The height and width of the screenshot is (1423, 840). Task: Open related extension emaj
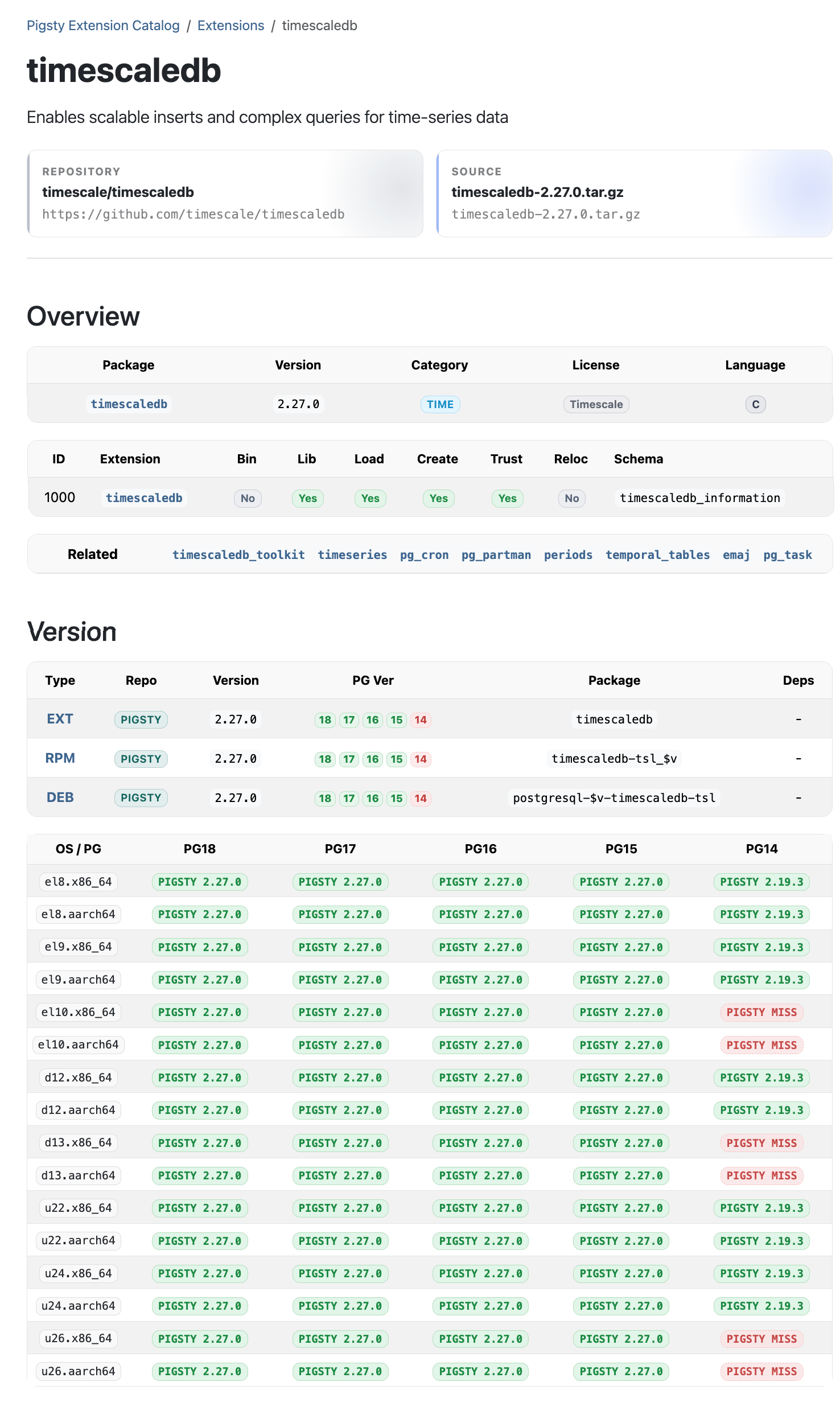[736, 555]
